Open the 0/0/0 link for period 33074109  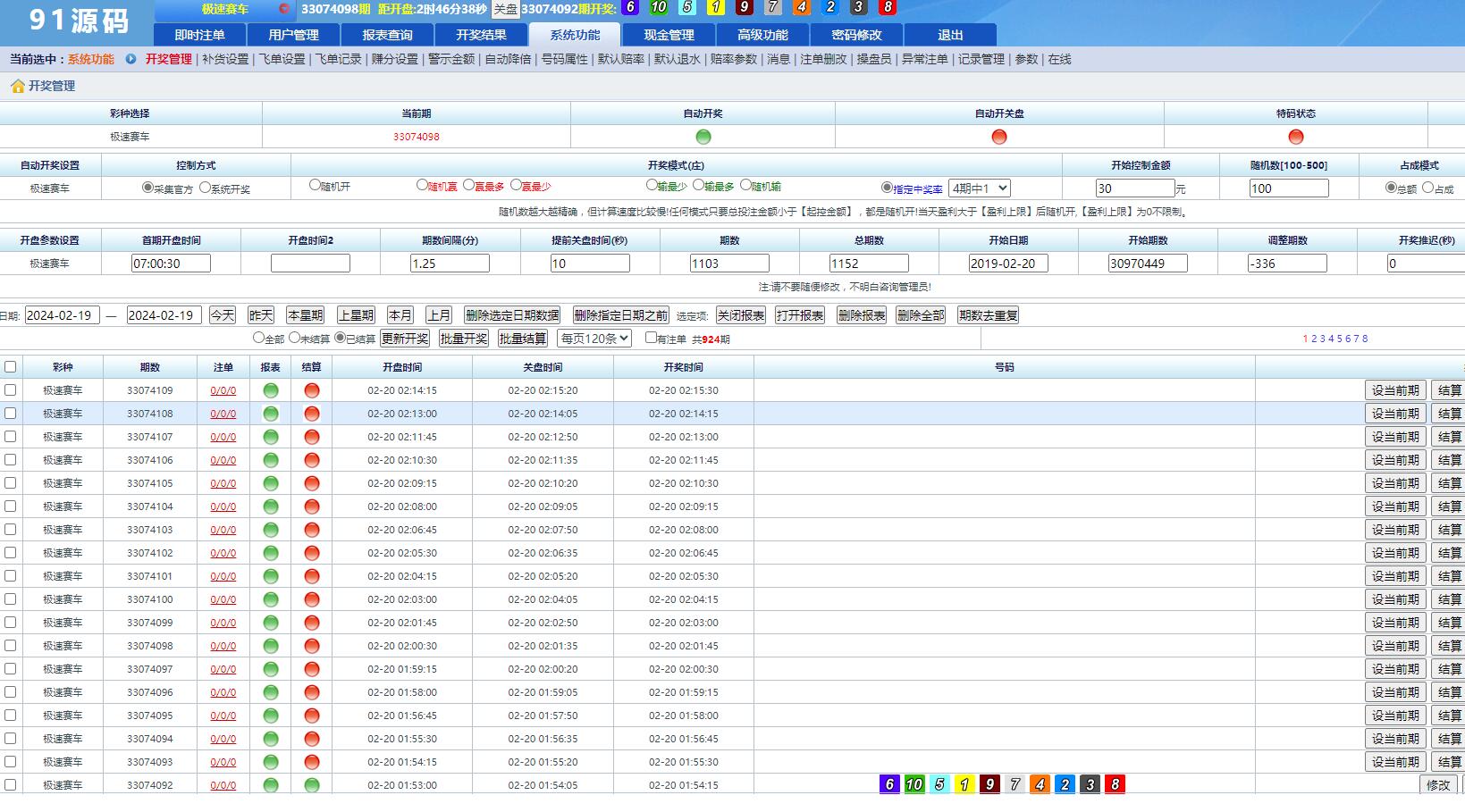[x=221, y=390]
